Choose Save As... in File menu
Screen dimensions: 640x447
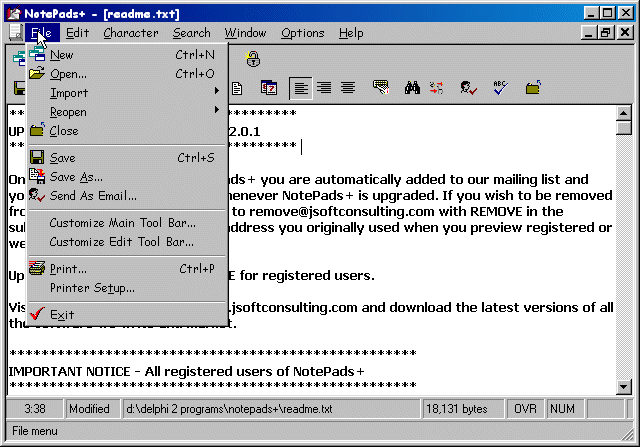point(127,177)
